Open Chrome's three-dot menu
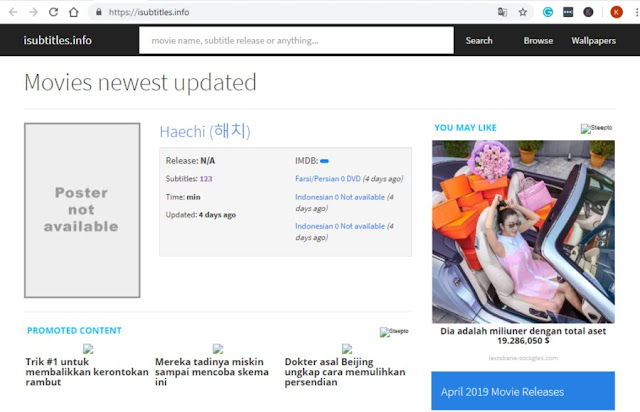The height and width of the screenshot is (412, 640). 636,12
